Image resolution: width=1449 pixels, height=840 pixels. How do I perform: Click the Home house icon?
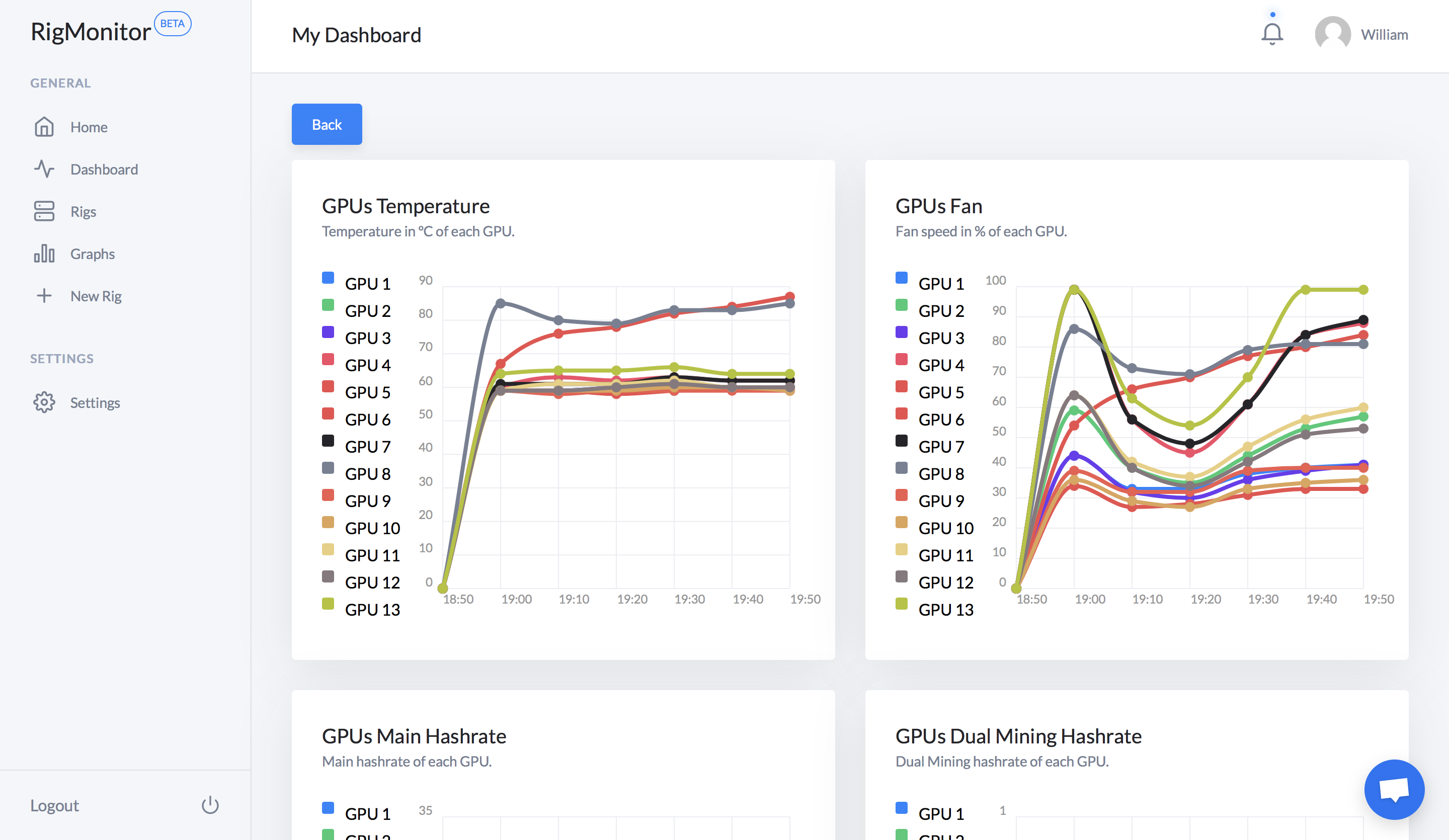pyautogui.click(x=44, y=126)
